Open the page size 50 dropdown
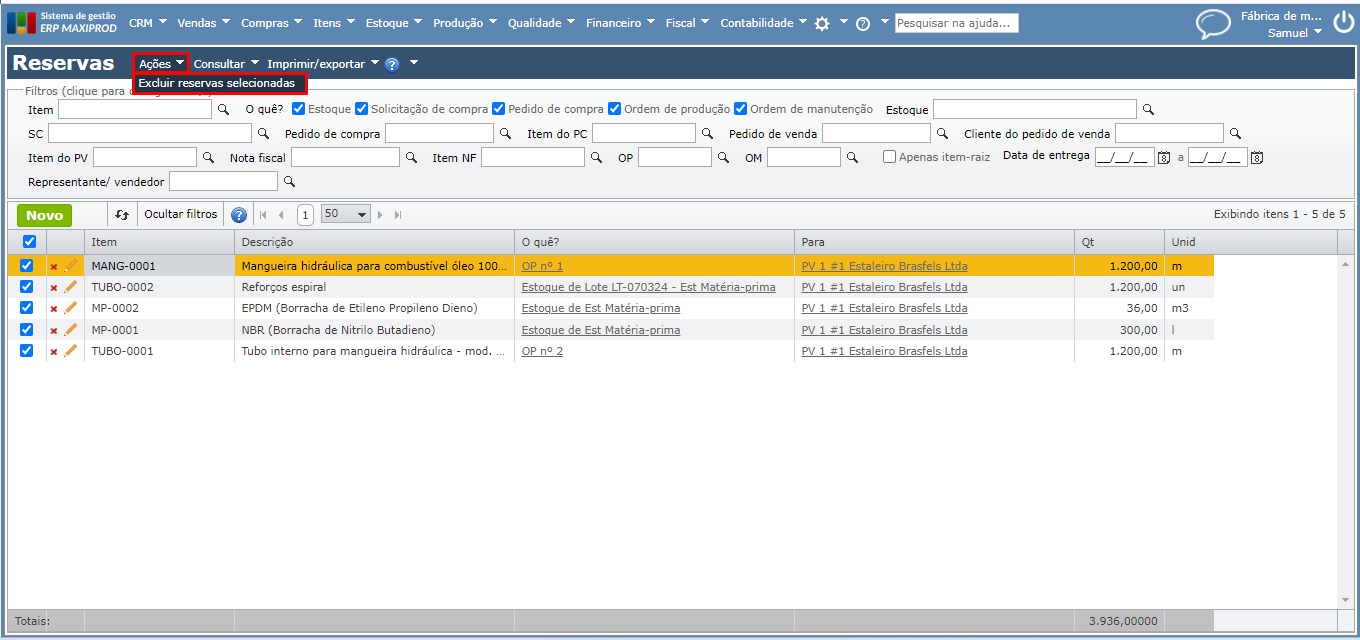Viewport: 1360px width, 640px height. tap(345, 214)
